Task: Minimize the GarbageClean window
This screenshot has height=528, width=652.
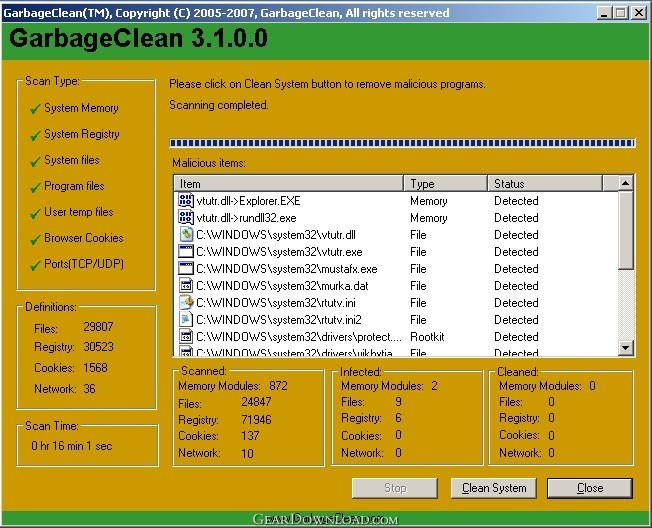Action: 604,13
